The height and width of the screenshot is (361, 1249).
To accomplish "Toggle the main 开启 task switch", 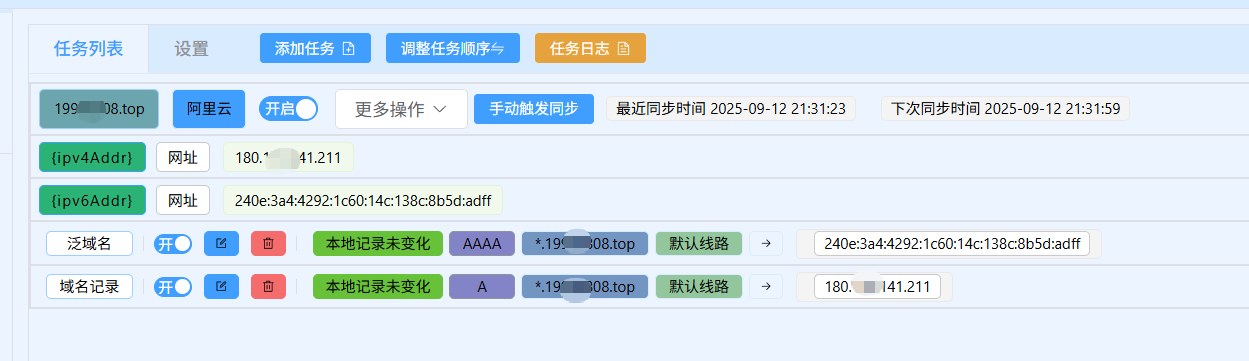I will pos(289,108).
